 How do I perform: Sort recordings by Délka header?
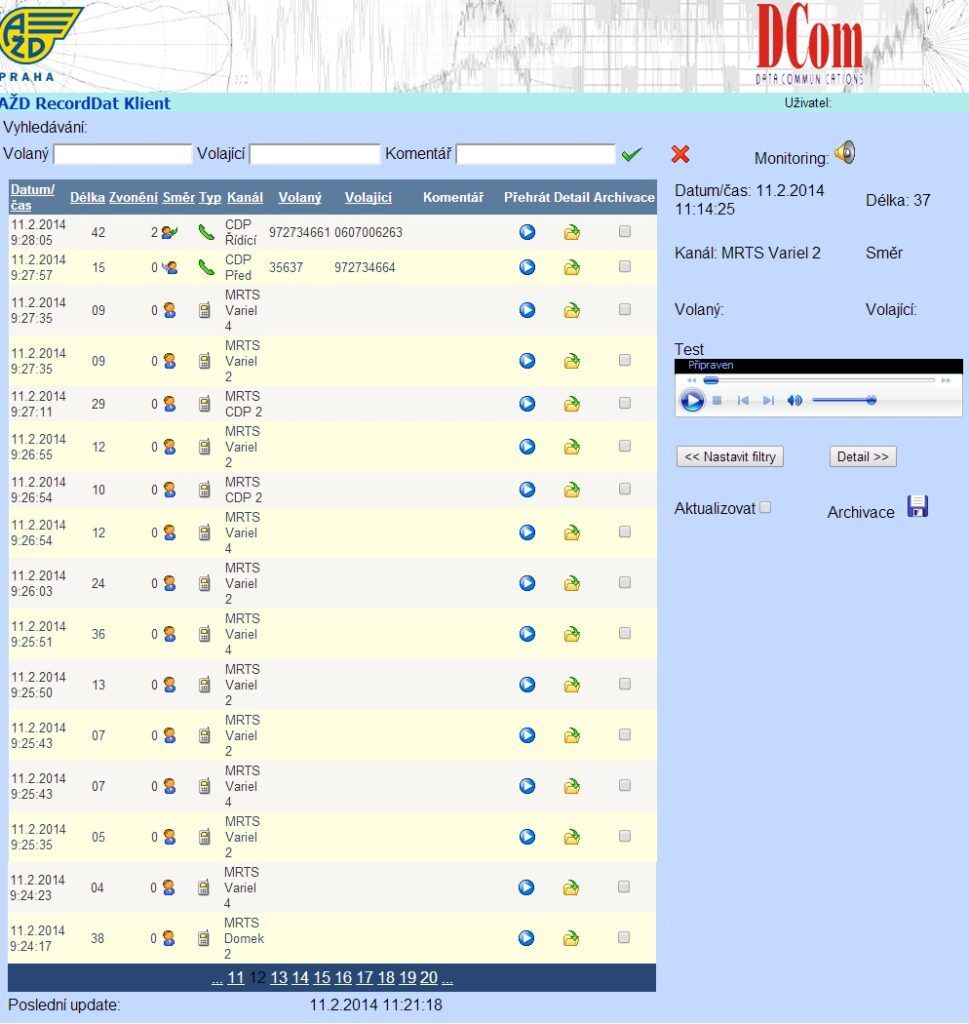87,197
